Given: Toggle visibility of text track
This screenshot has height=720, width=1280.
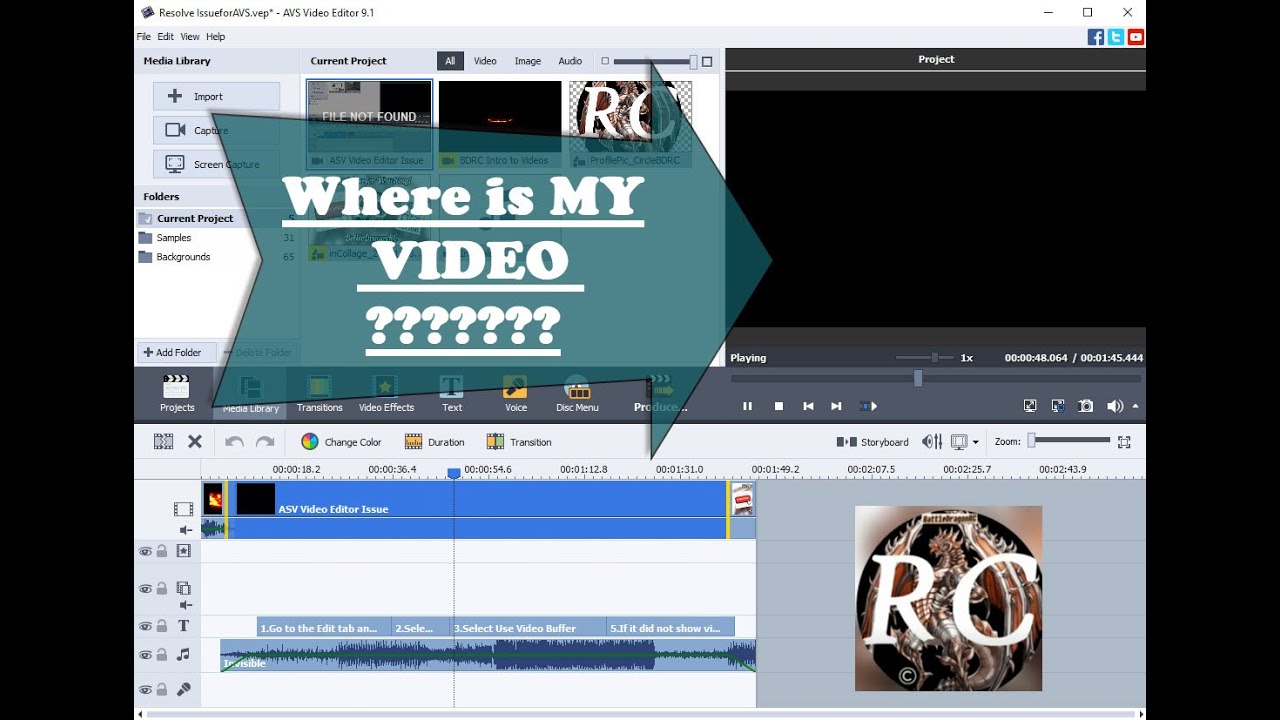Looking at the screenshot, I should tap(145, 627).
